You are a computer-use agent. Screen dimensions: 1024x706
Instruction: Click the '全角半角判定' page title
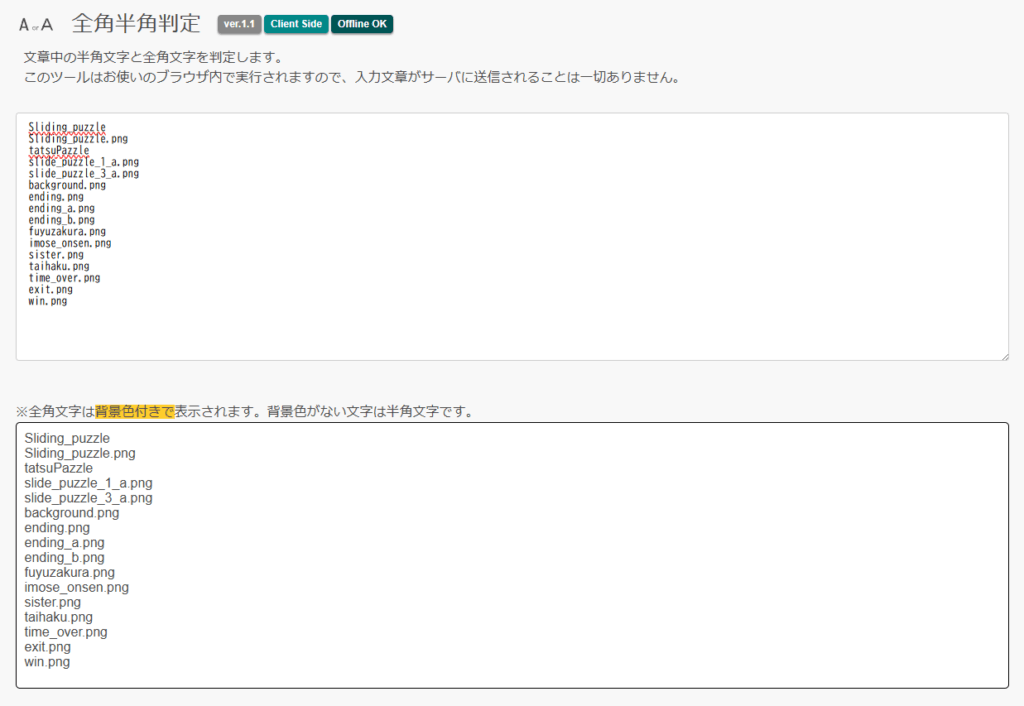[136, 23]
